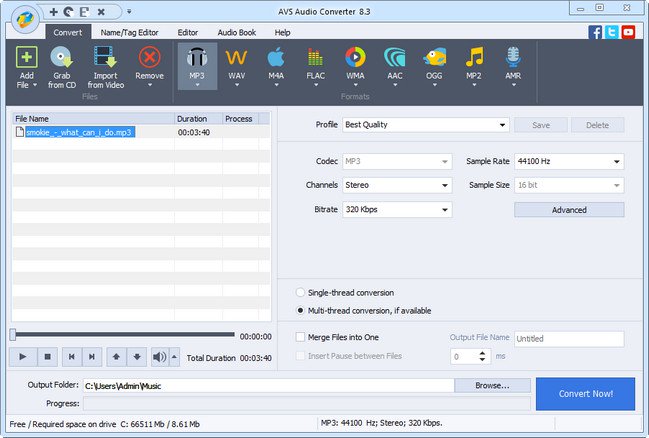Select the FLAC output format
This screenshot has width=649, height=438.
coord(315,58)
